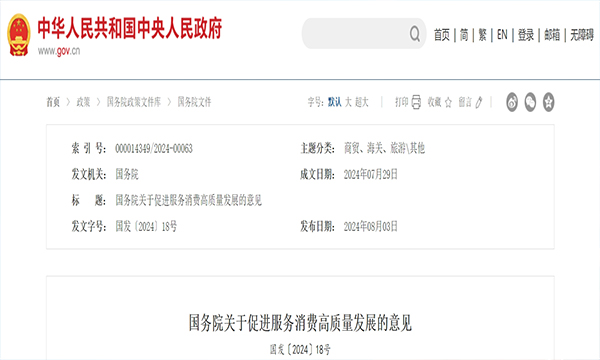Viewport: 600px width, 360px height.
Task: Go to 首页 breadcrumb
Action: point(53,102)
